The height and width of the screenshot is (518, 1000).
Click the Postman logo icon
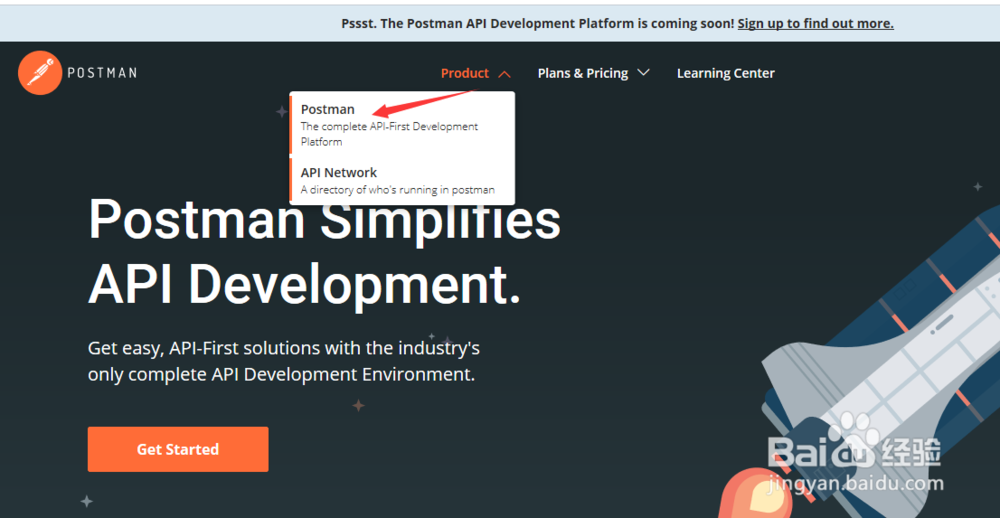(x=40, y=73)
